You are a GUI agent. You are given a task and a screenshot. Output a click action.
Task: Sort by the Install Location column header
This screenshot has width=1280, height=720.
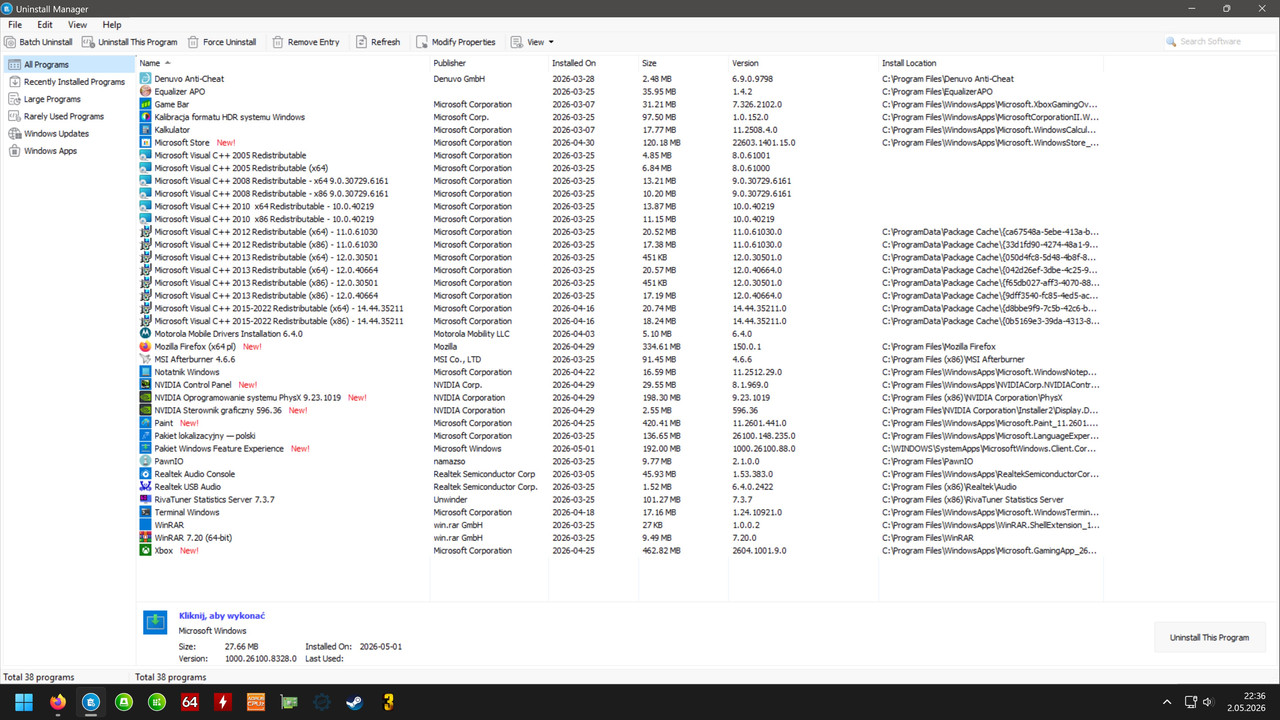point(990,63)
